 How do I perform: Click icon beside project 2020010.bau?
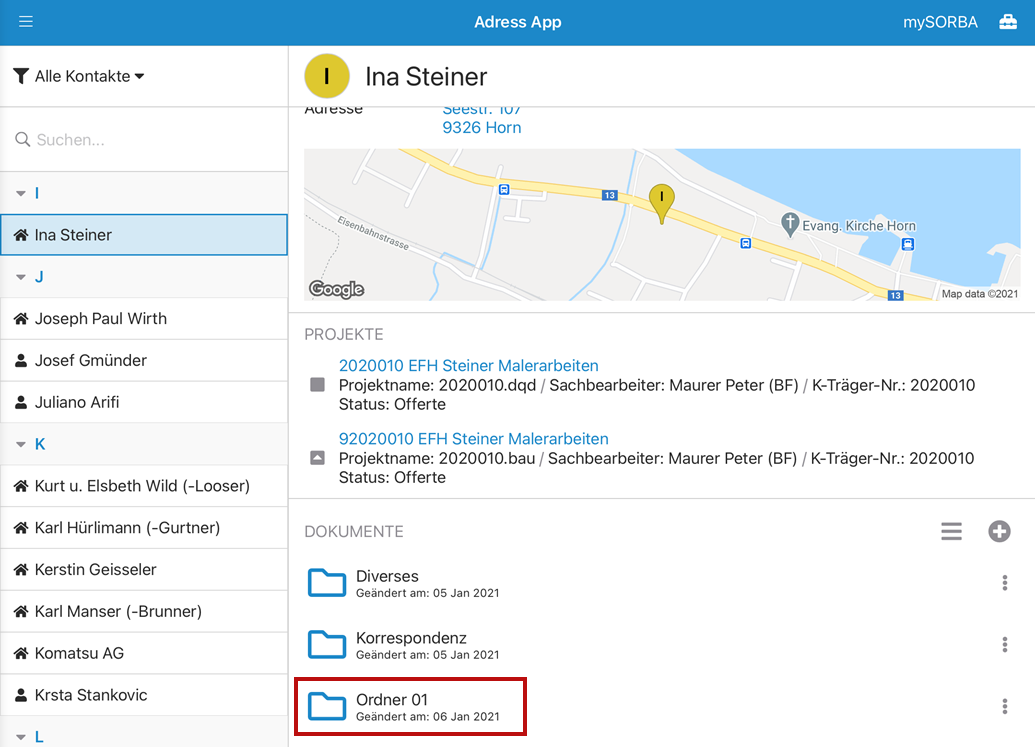317,458
